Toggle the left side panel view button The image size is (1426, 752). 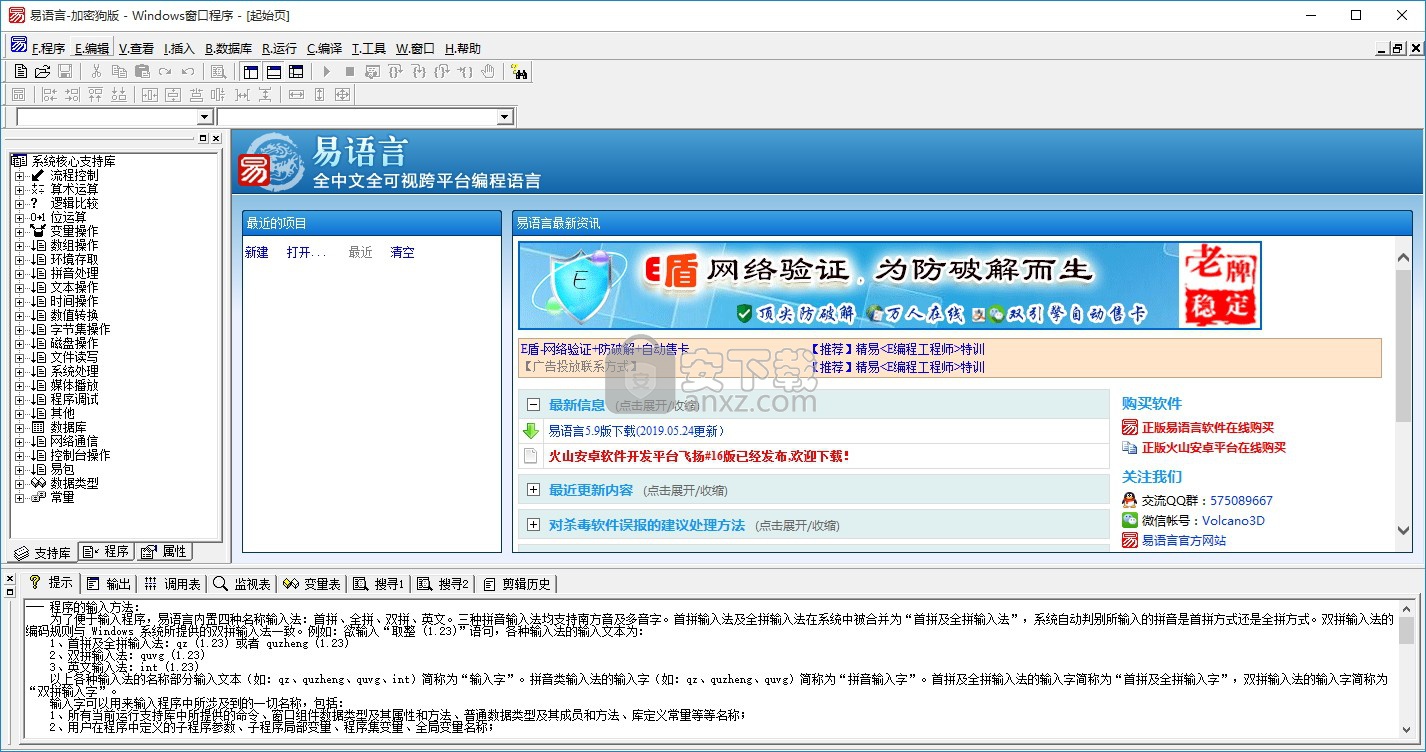tap(251, 71)
